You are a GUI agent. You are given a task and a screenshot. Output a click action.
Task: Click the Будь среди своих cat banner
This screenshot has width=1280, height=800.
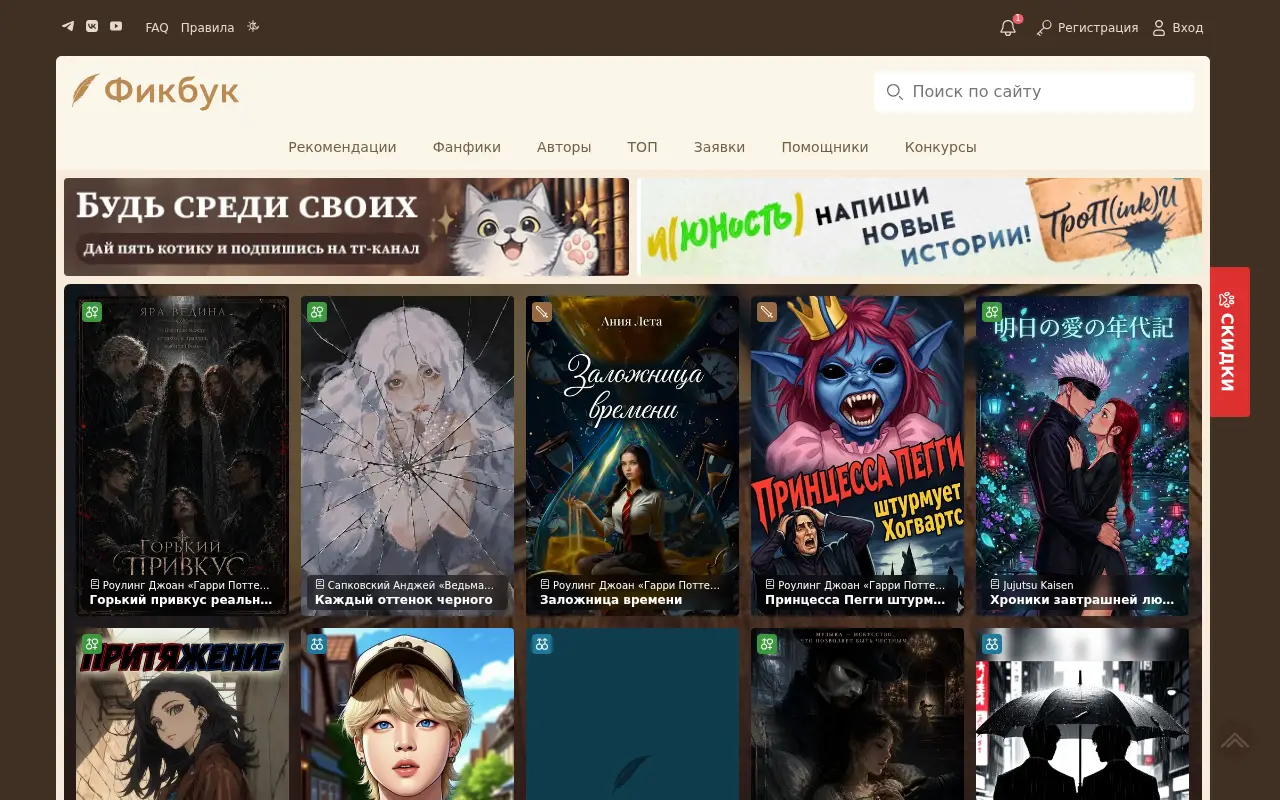click(x=346, y=227)
